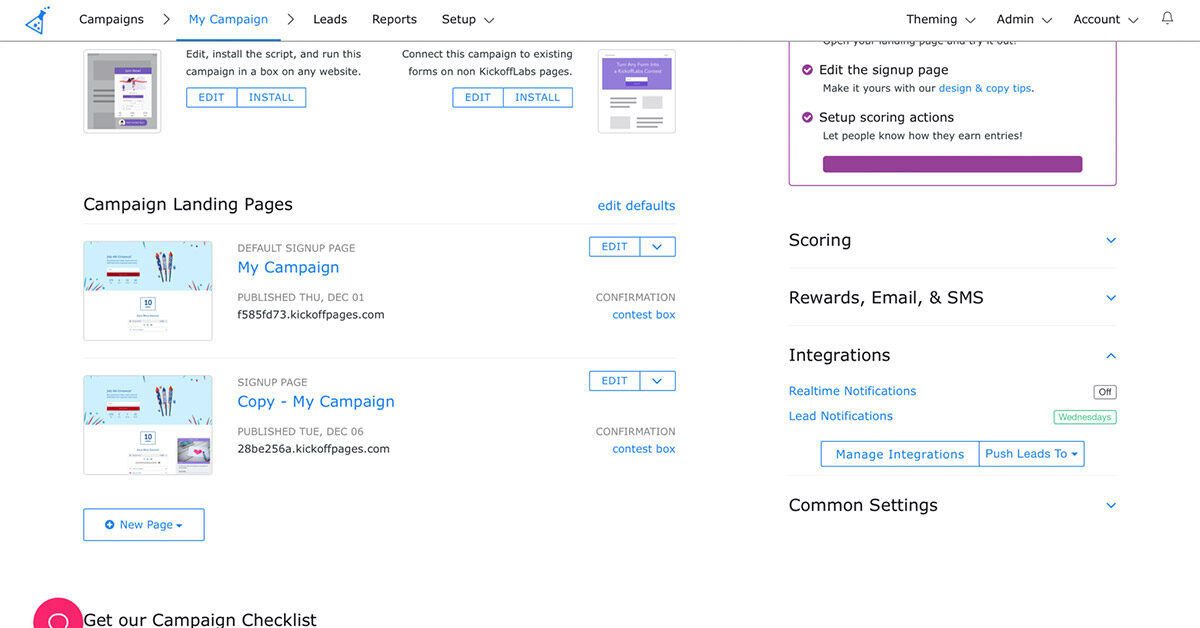Open the Theming menu
Viewport: 1200px width, 628px height.
point(940,19)
